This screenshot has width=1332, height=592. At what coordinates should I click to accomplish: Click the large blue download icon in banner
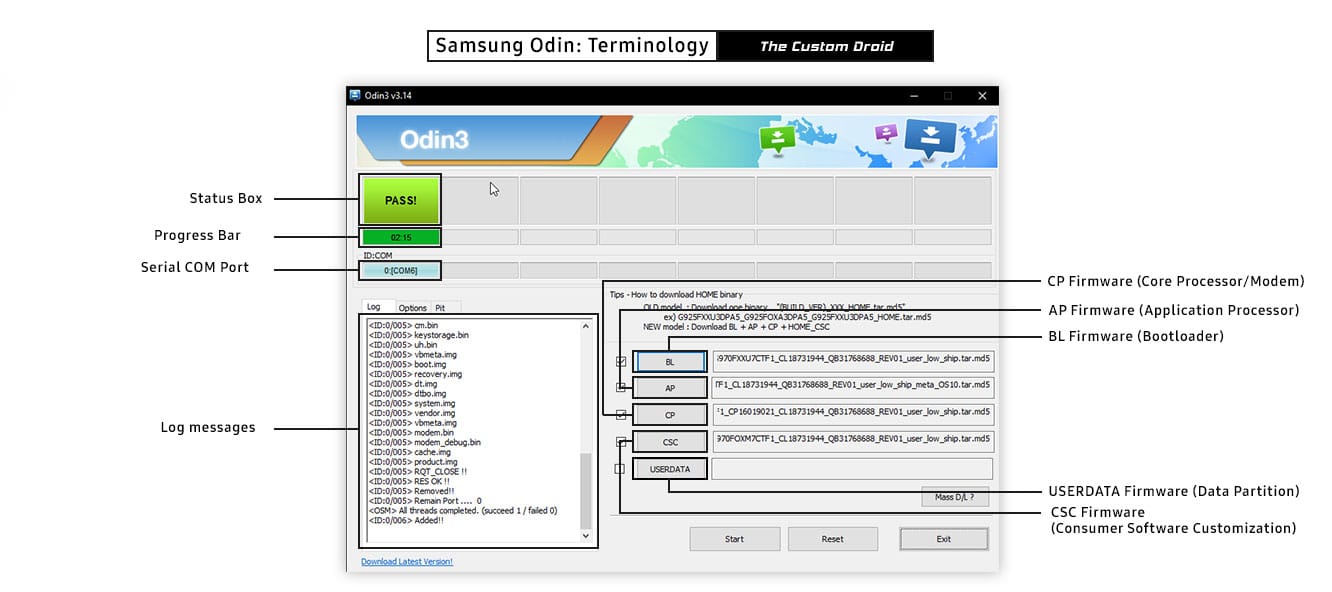point(930,138)
